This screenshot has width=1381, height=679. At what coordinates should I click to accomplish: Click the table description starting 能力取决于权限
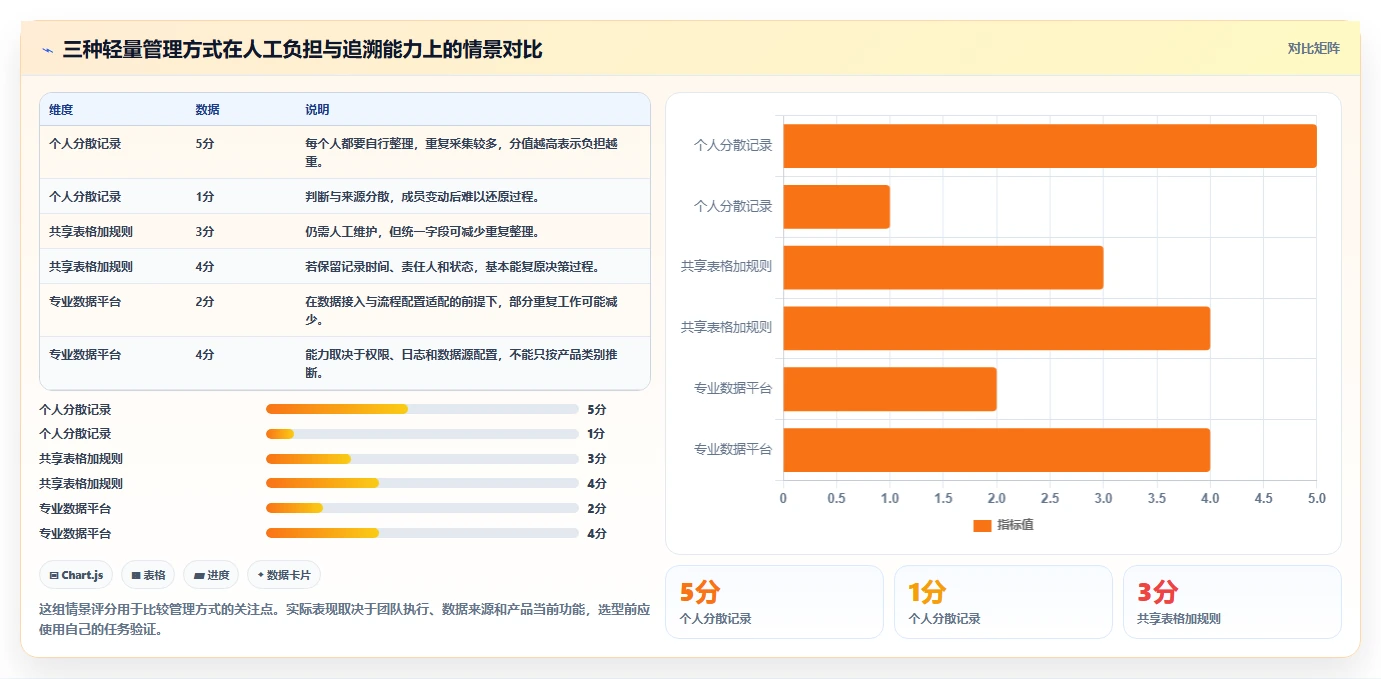click(x=461, y=363)
